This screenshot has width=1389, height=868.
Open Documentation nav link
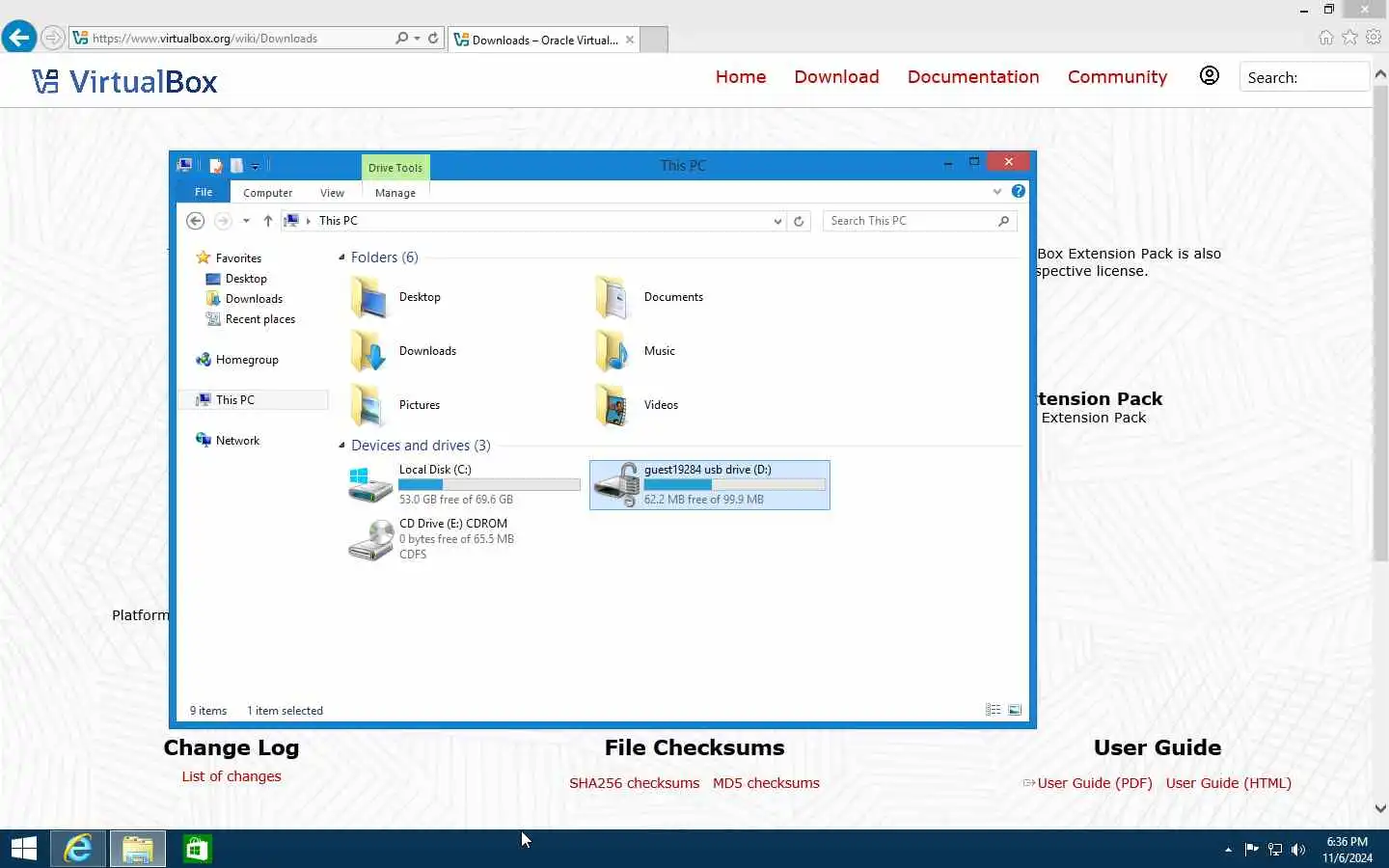pyautogui.click(x=973, y=76)
